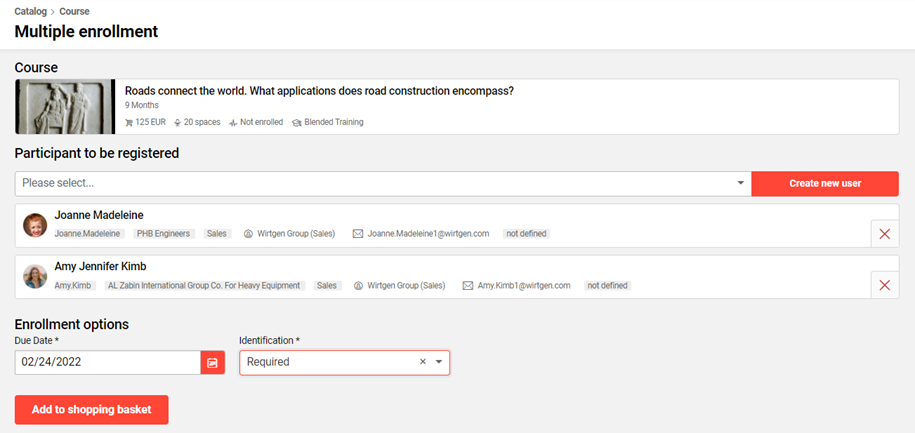Go to Catalog in the breadcrumb

coord(31,12)
